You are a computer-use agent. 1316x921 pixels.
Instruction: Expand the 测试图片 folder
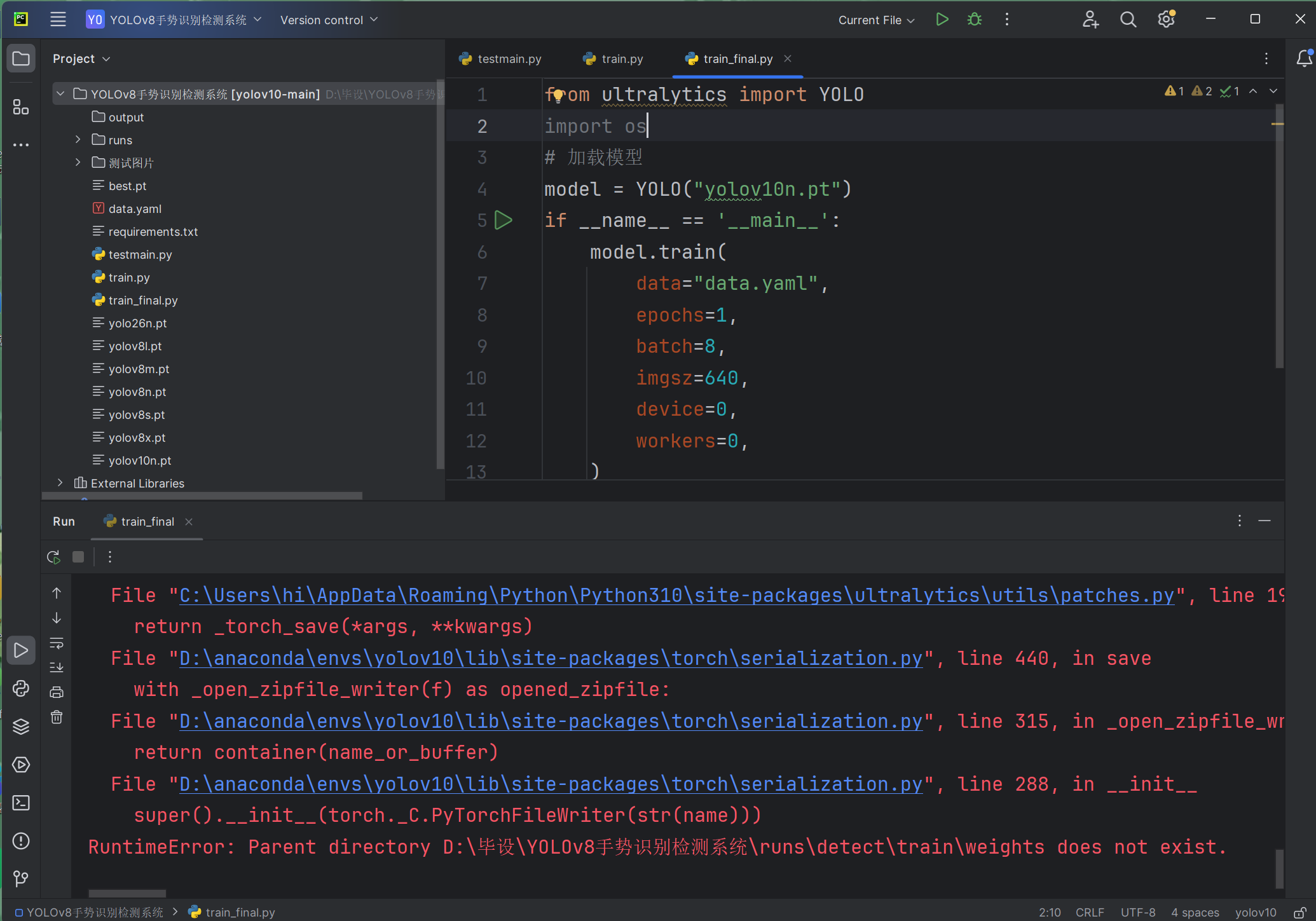click(x=78, y=163)
